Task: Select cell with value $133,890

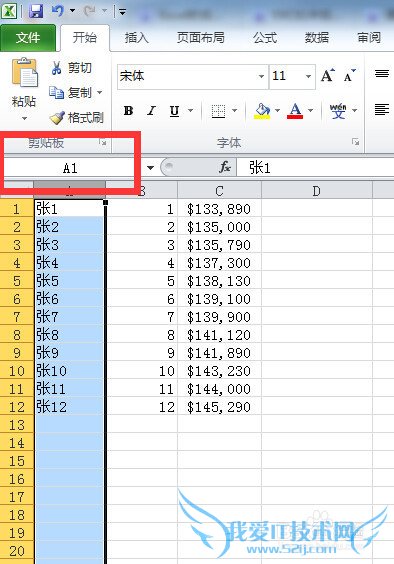Action: [x=219, y=209]
